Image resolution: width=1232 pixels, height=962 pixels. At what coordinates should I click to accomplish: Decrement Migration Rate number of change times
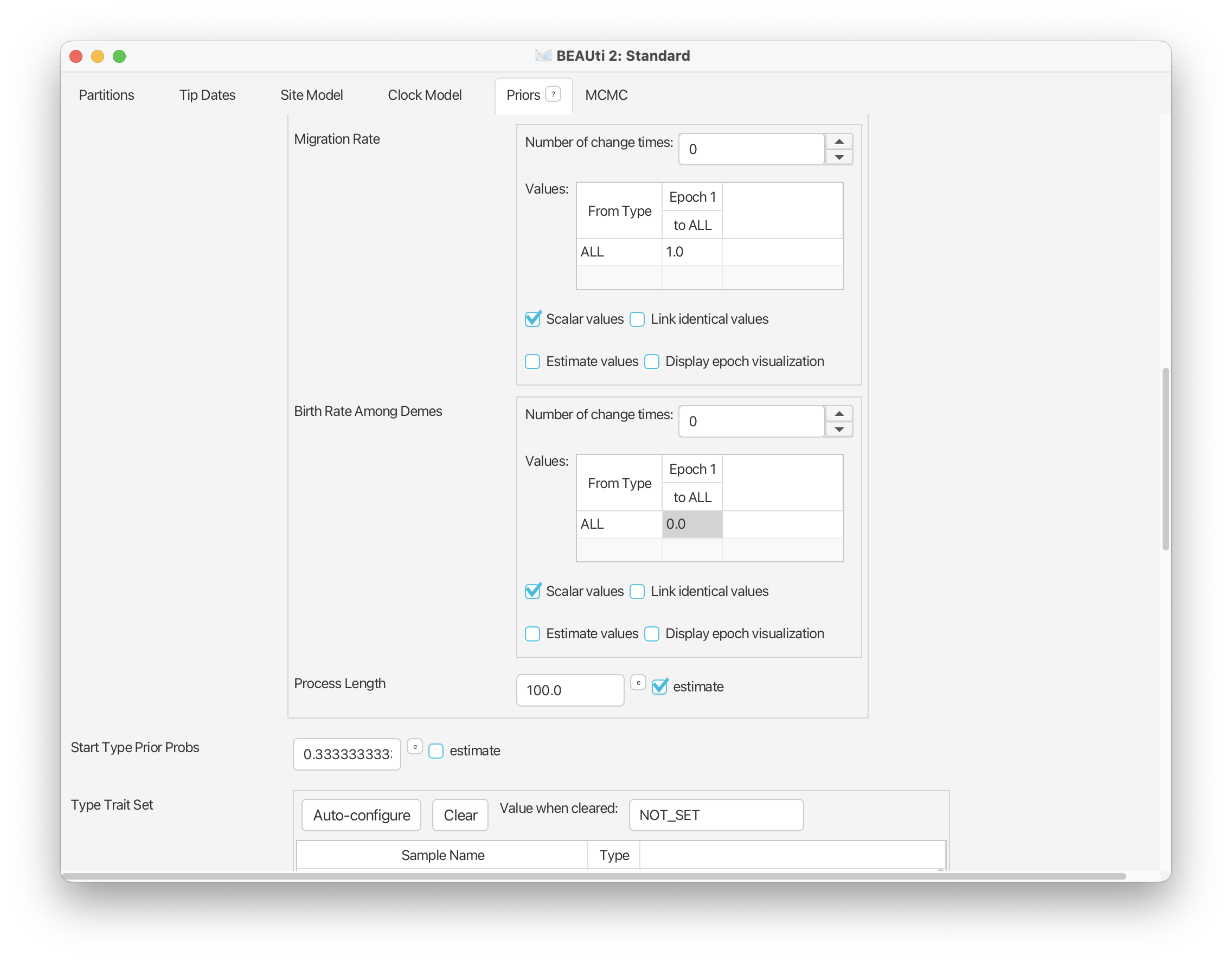839,157
